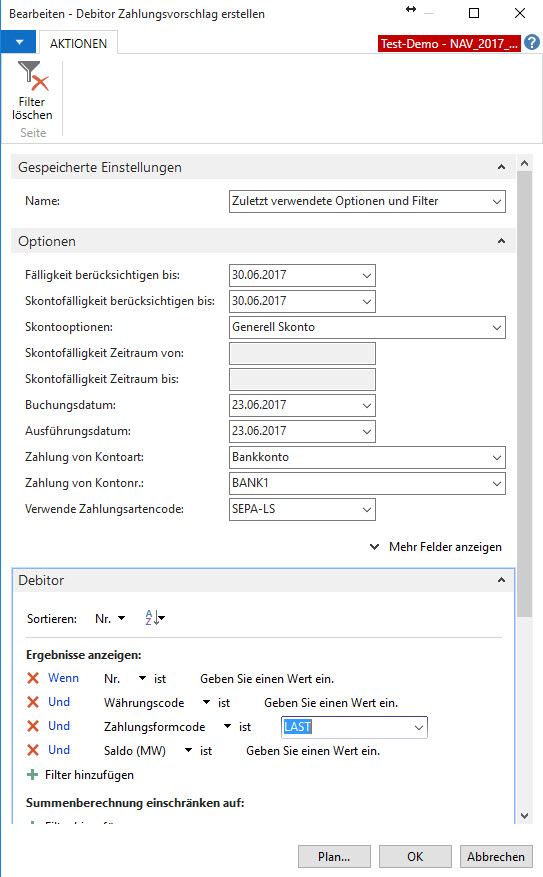Switch to the AKTIONEN tab
Viewport: 543px width, 877px height.
(78, 44)
